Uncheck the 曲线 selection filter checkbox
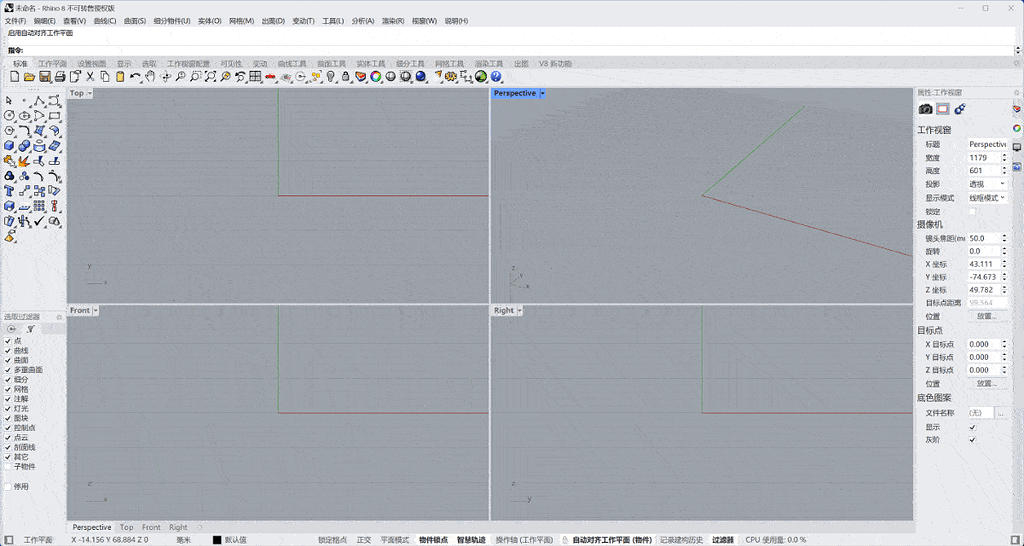Viewport: 1024px width, 546px height. pos(8,351)
